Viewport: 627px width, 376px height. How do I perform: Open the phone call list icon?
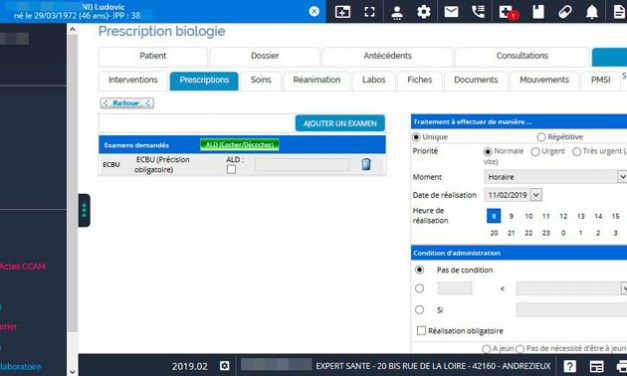click(478, 12)
